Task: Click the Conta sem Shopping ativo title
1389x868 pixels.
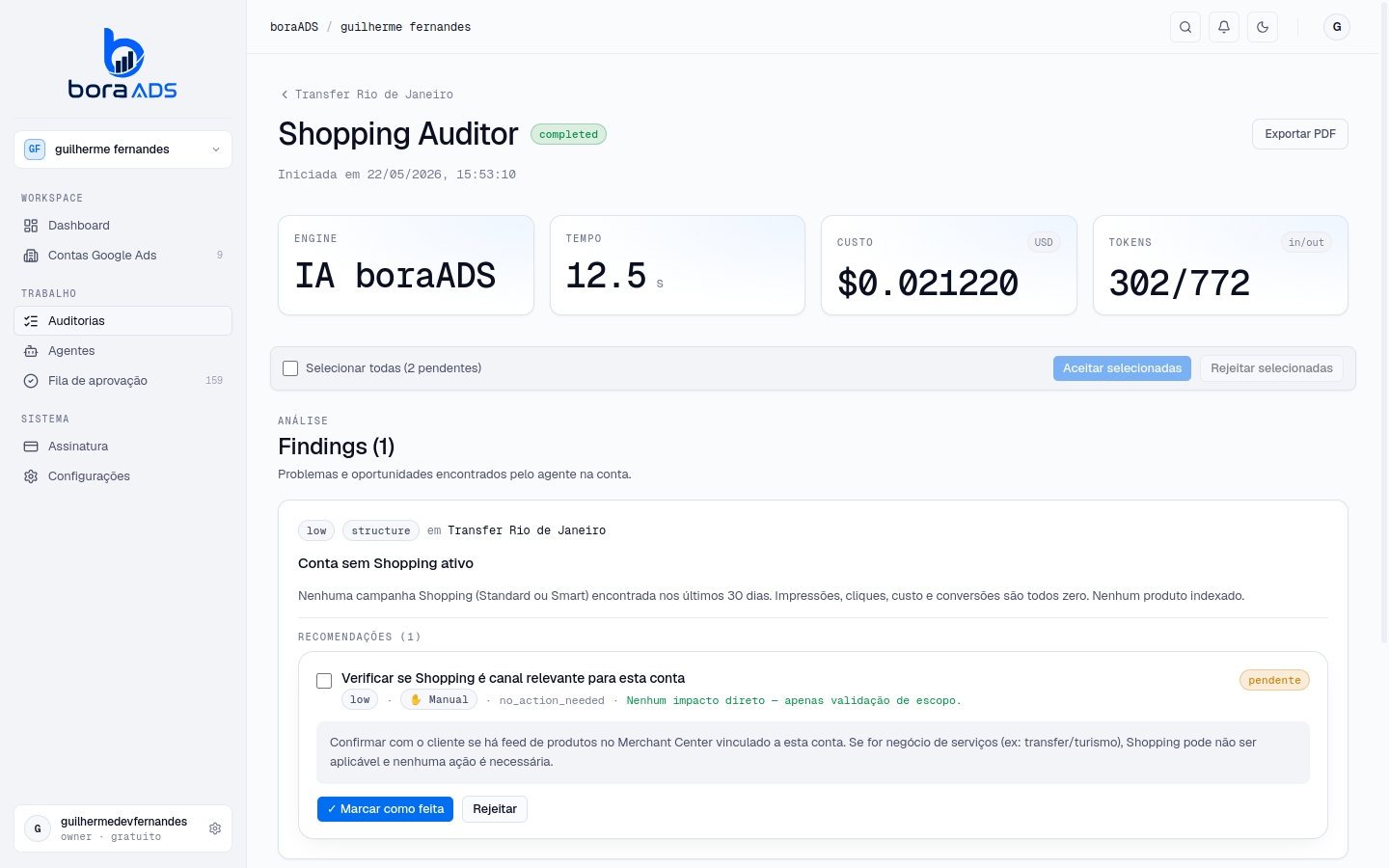Action: pos(386,563)
